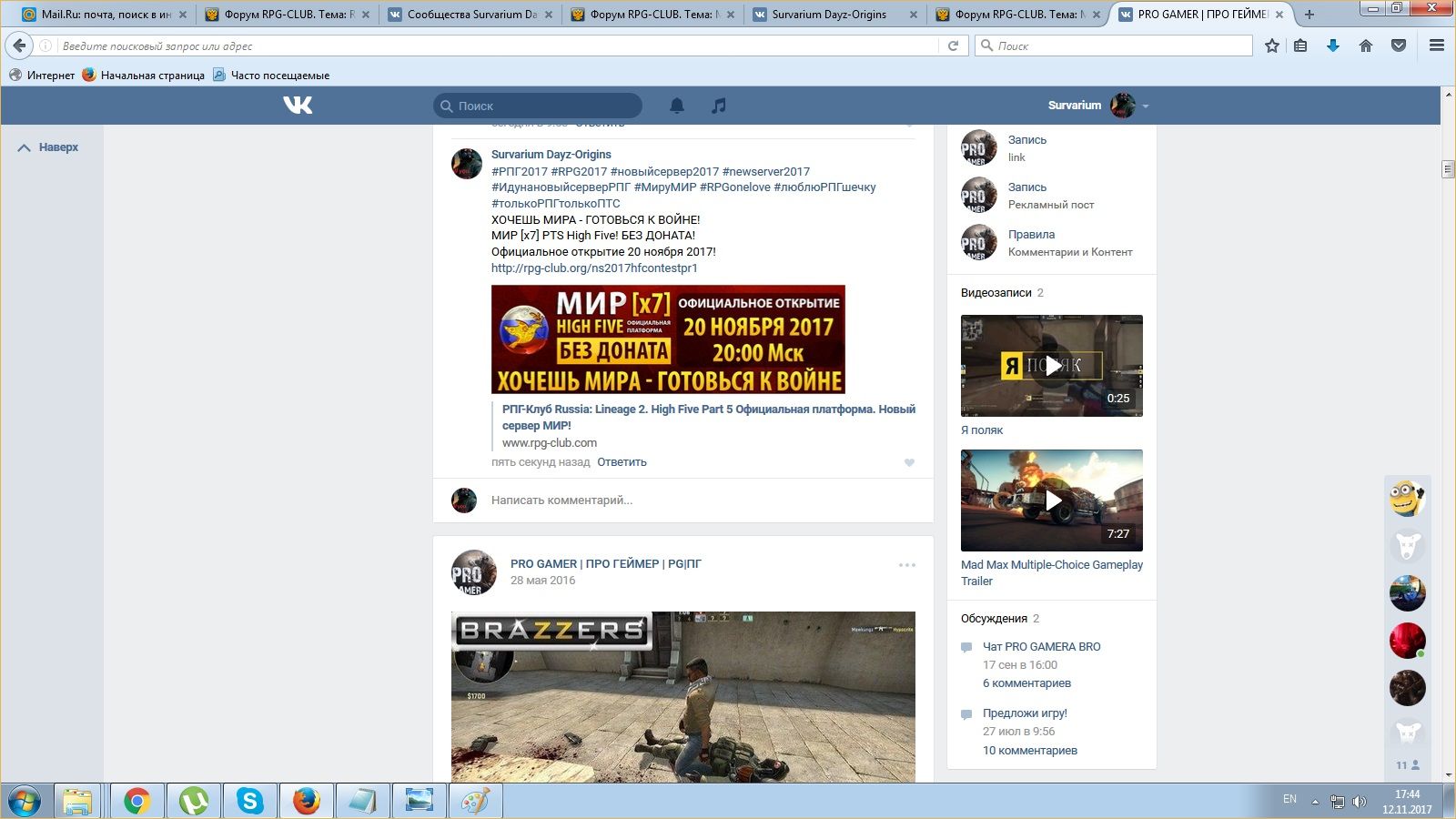The height and width of the screenshot is (819, 1456).
Task: Click EN language indicator
Action: point(1289,799)
